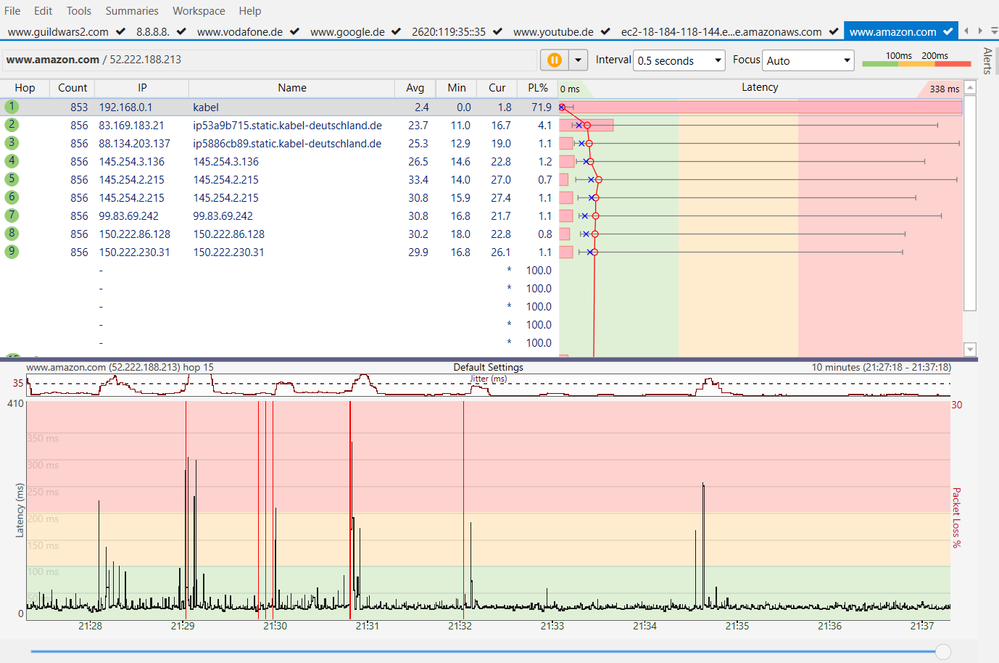The image size is (999, 663).
Task: Click the checkmark on the www.amazon.com tab
Action: [x=947, y=32]
